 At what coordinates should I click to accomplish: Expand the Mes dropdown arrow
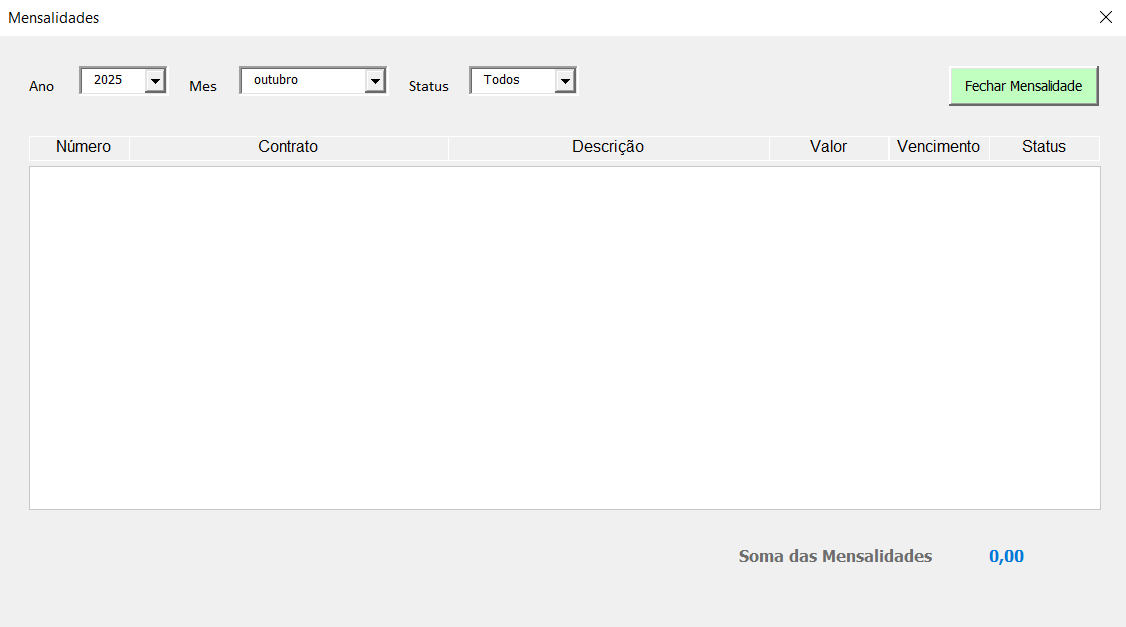(375, 81)
